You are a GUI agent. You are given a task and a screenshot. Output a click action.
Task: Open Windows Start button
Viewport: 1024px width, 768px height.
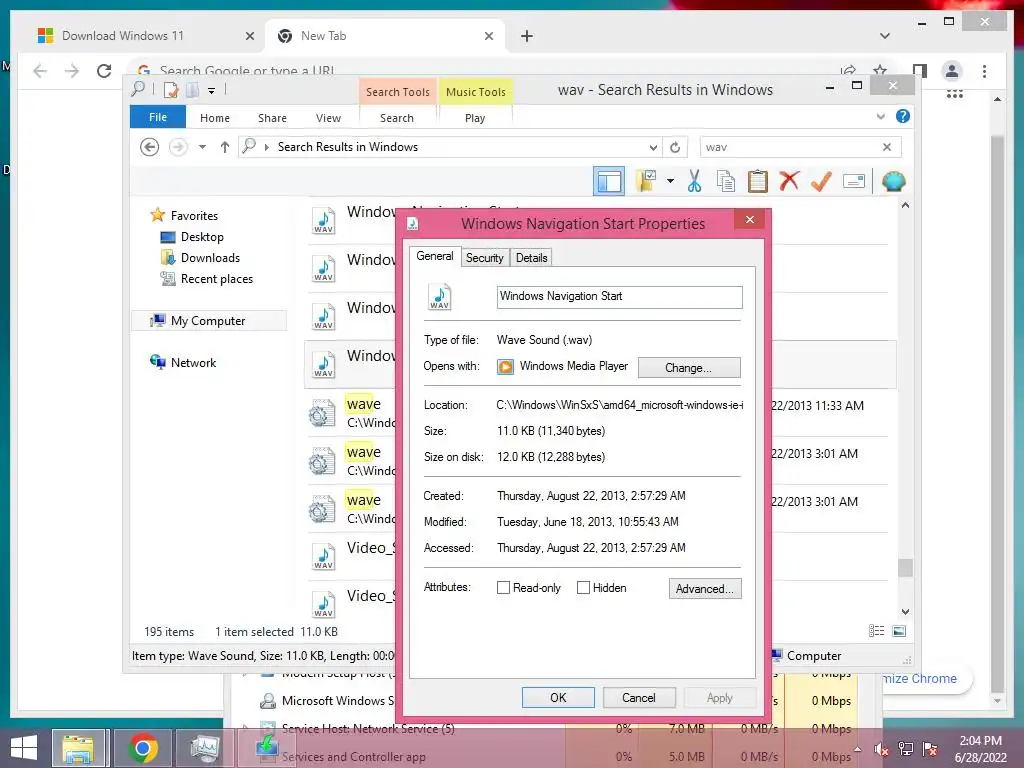(x=24, y=748)
